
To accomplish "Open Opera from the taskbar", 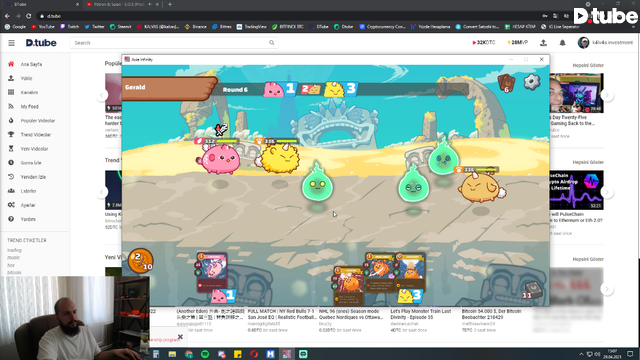I will click(x=254, y=354).
